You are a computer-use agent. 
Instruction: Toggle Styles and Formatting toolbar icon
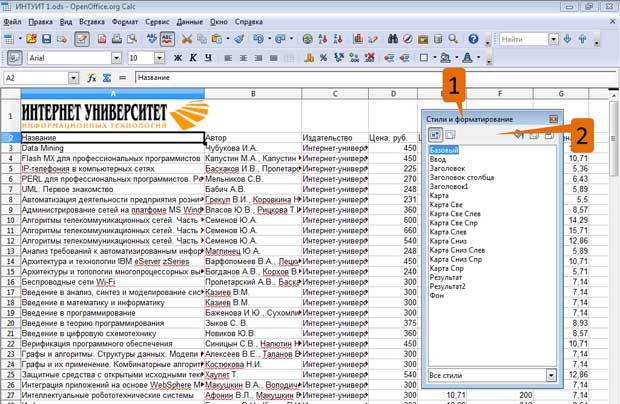15,58
